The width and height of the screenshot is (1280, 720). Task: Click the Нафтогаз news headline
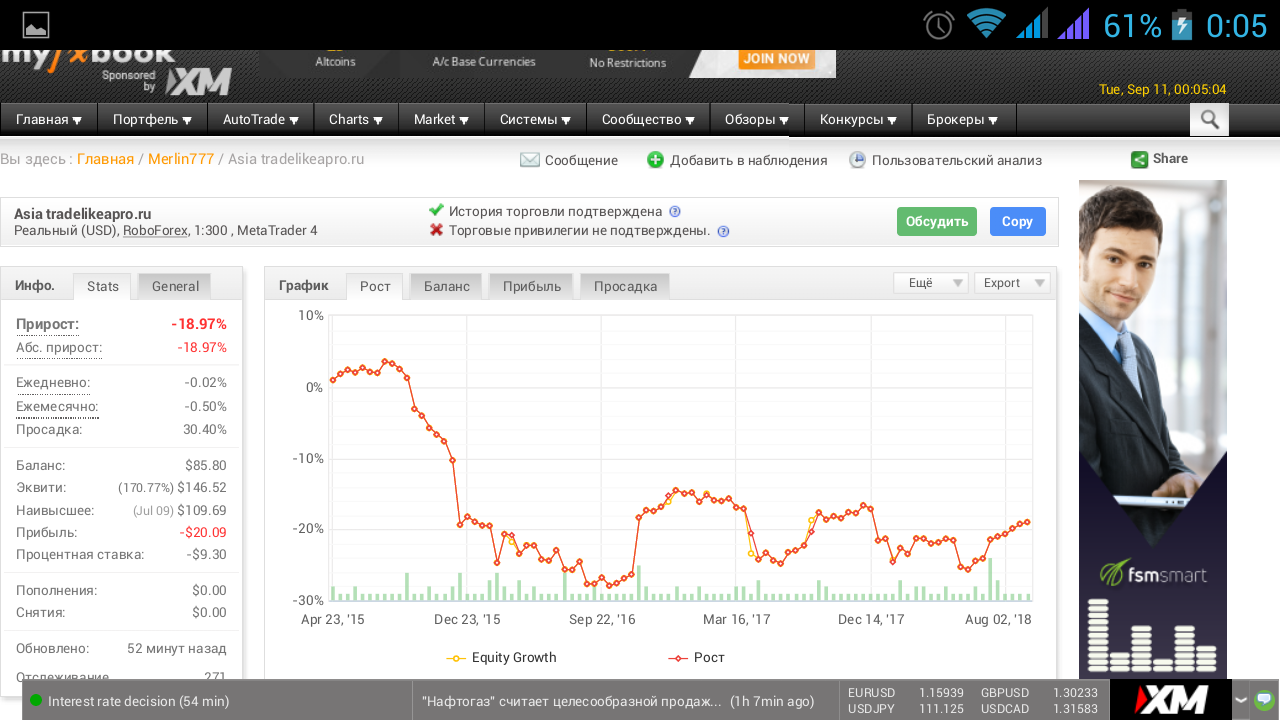coord(572,701)
